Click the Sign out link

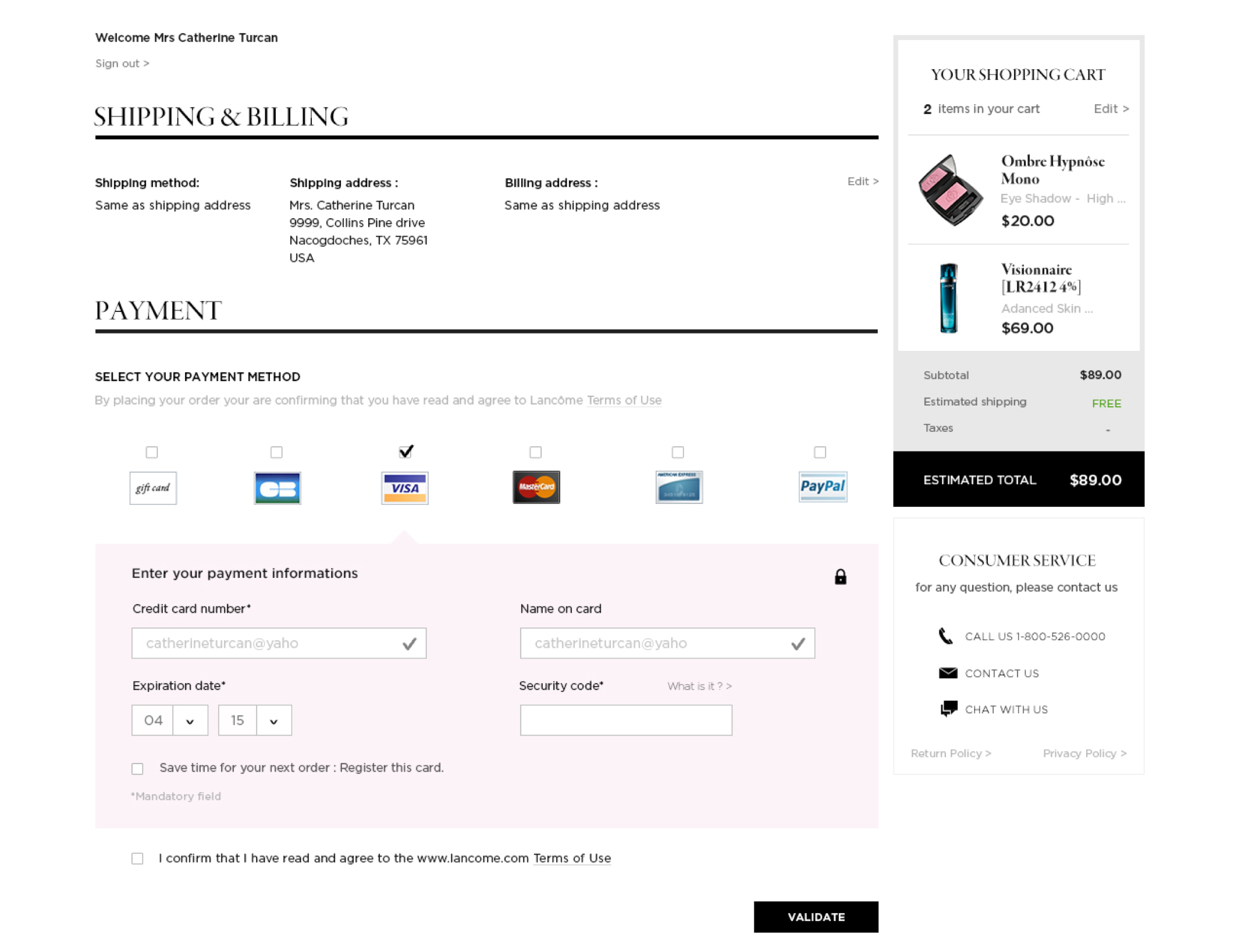click(122, 63)
